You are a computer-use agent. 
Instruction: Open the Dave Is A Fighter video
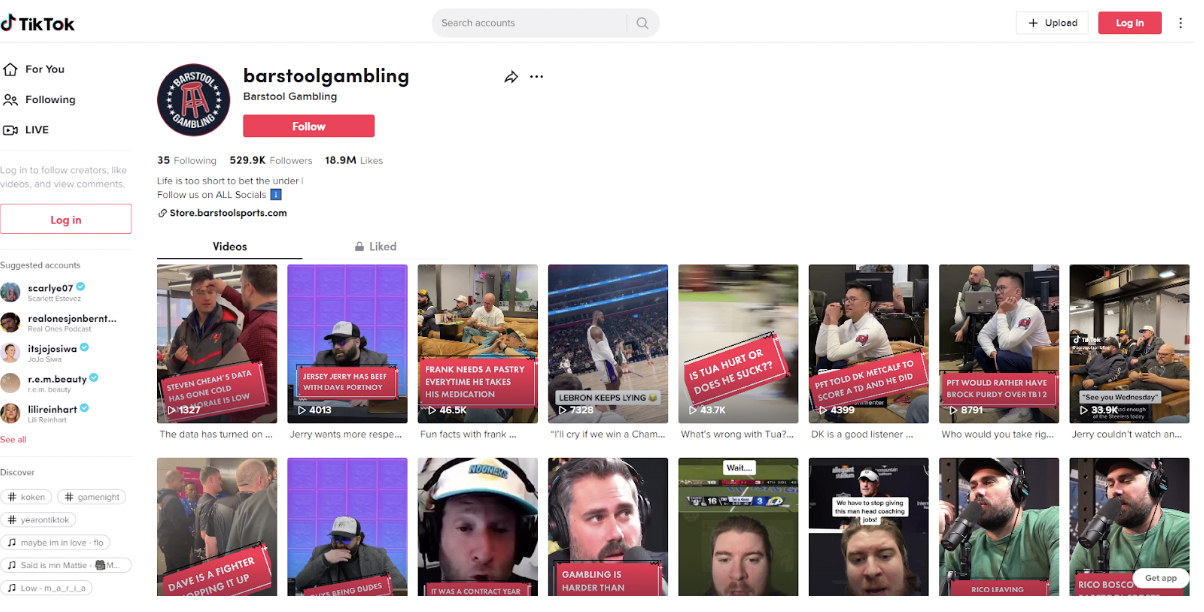(217, 527)
